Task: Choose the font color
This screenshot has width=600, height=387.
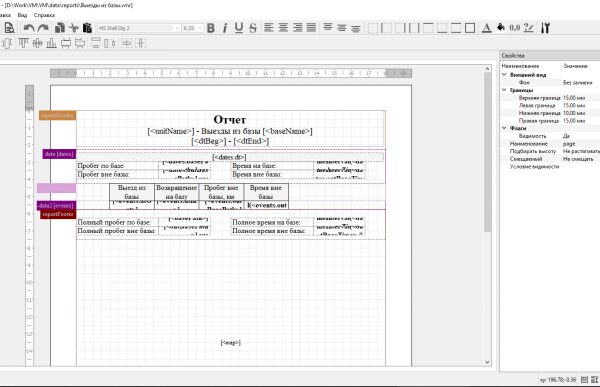Action: coord(486,28)
